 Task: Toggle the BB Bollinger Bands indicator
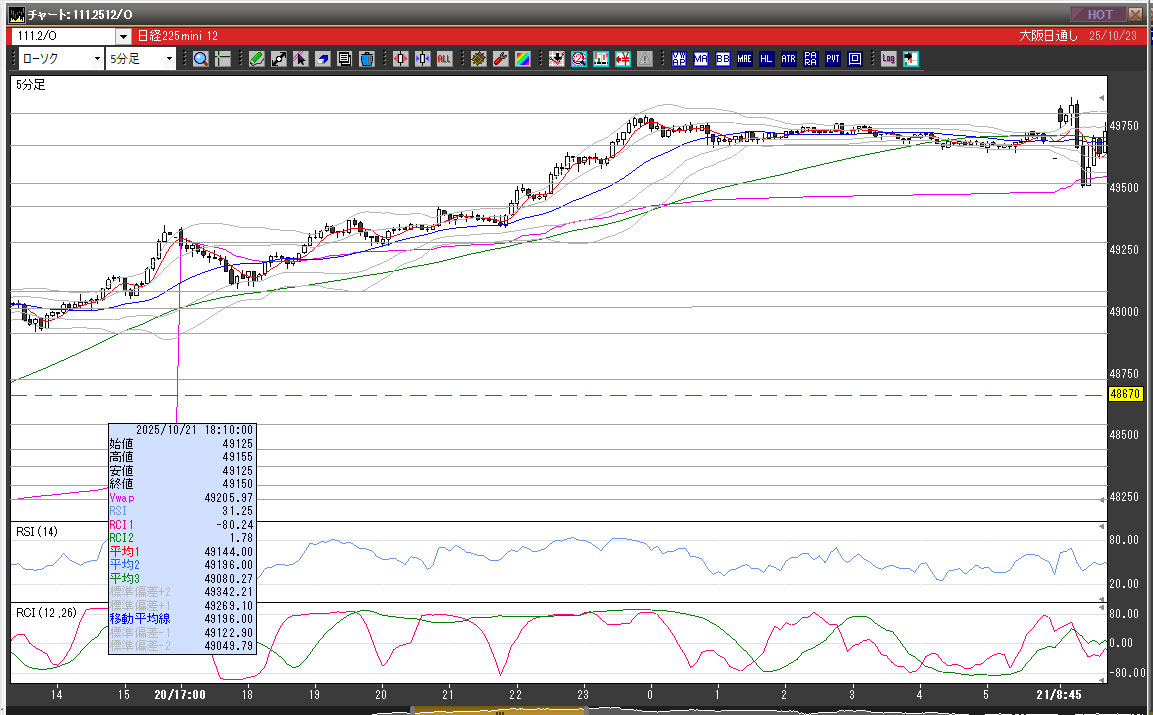[723, 59]
